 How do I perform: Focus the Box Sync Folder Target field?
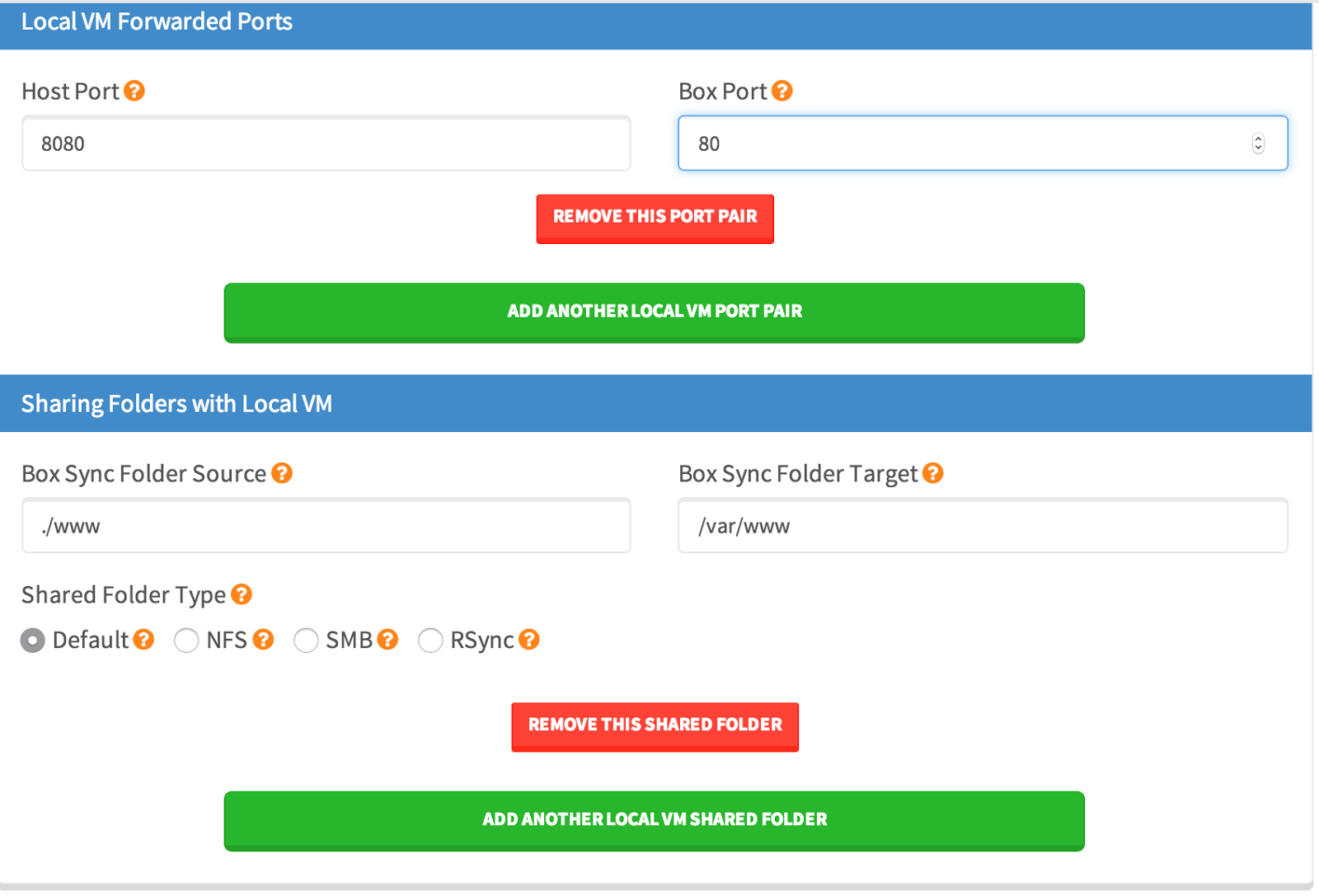982,526
